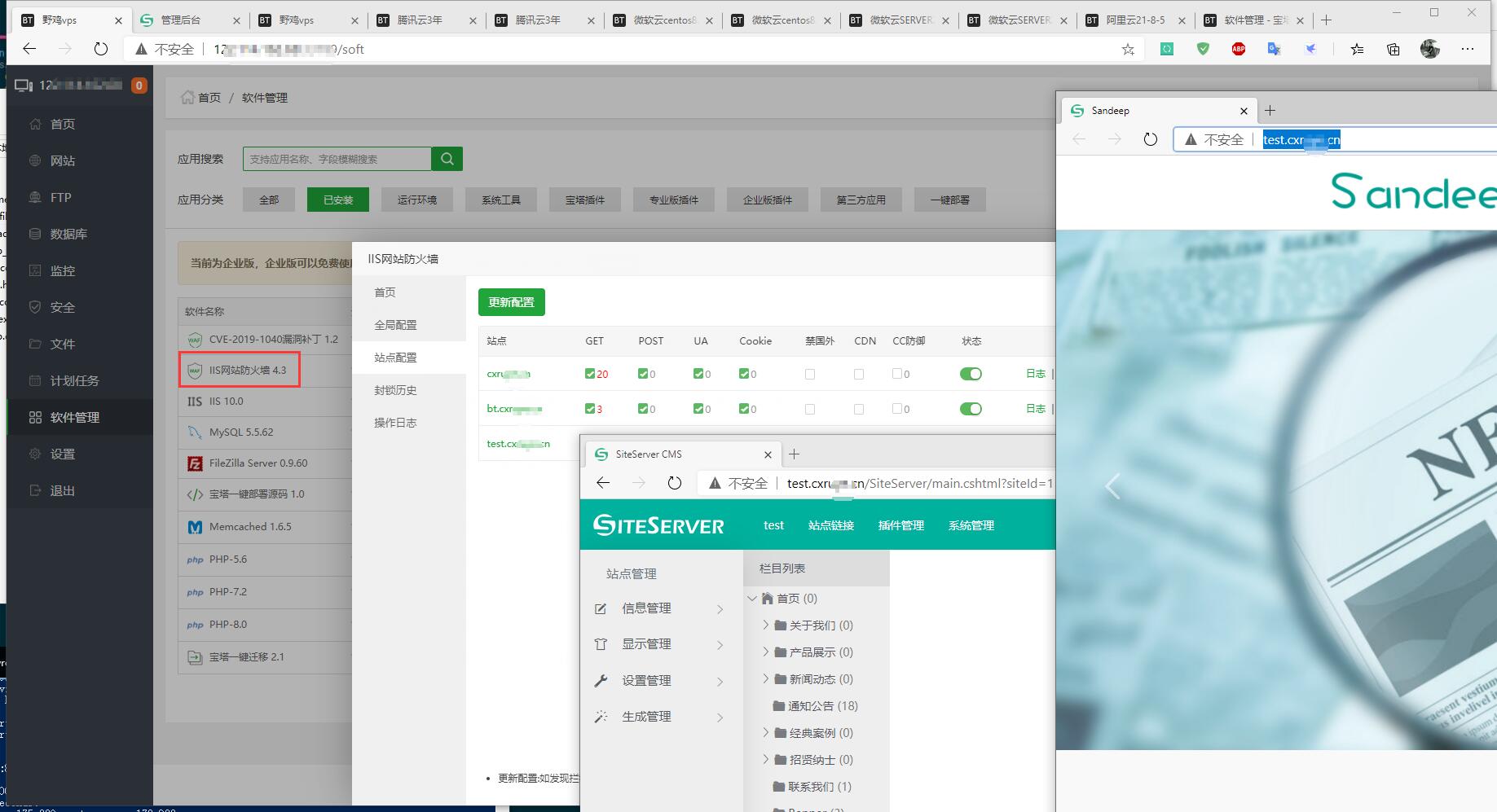1497x812 pixels.
Task: Click the FileZilla Server icon
Action: coord(195,463)
